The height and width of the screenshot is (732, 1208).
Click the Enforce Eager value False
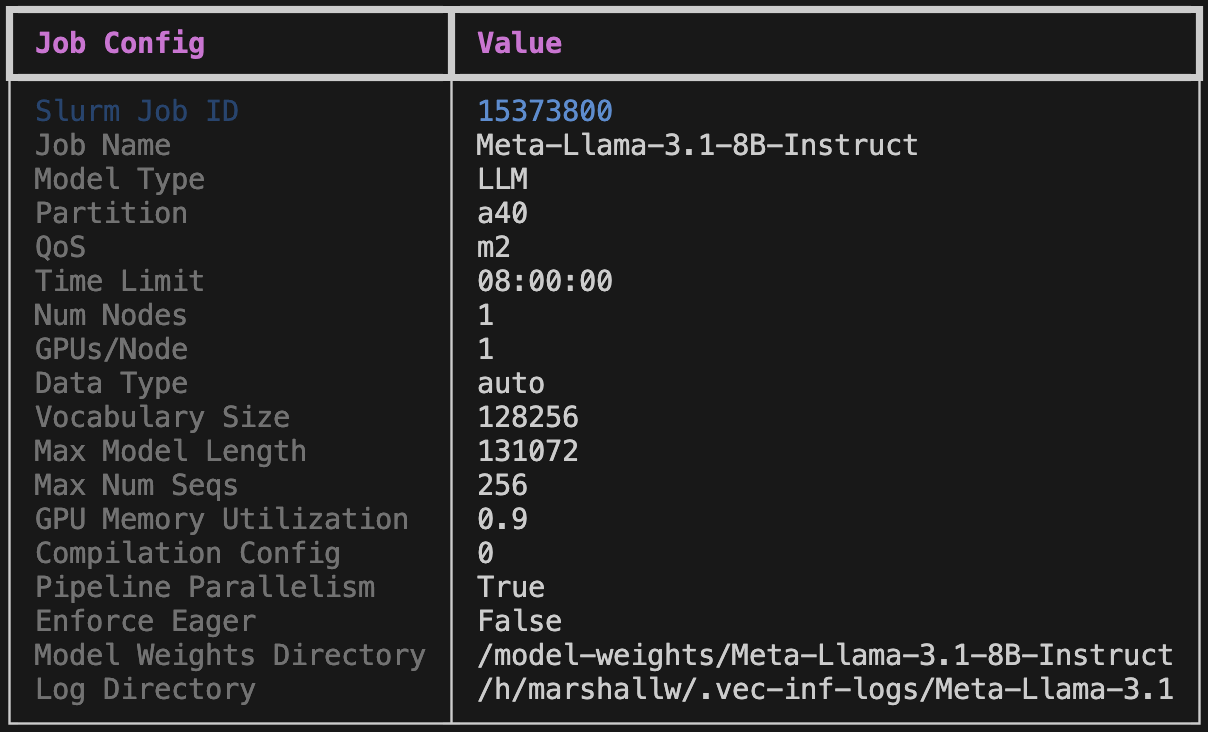coord(519,621)
